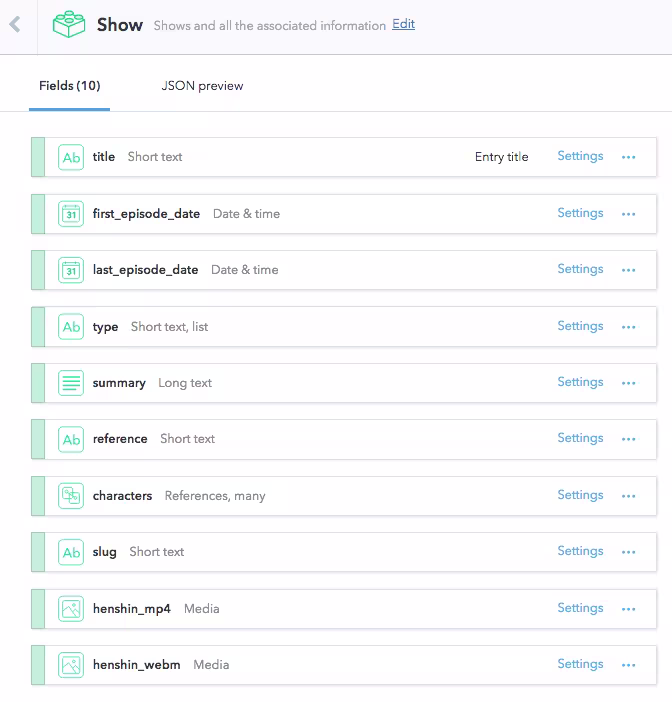672x702 pixels.
Task: Click the calendar icon for last_episode_date
Action: coord(71,270)
